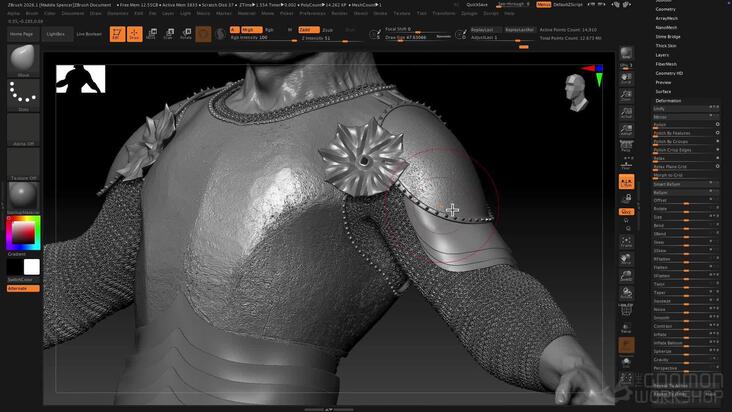The image size is (732, 412).
Task: Open the Texture Off slot
Action: point(23,164)
